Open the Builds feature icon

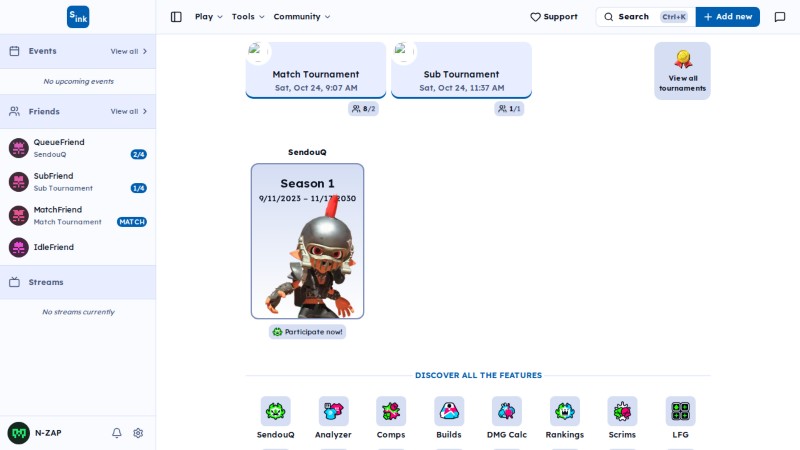(x=449, y=411)
